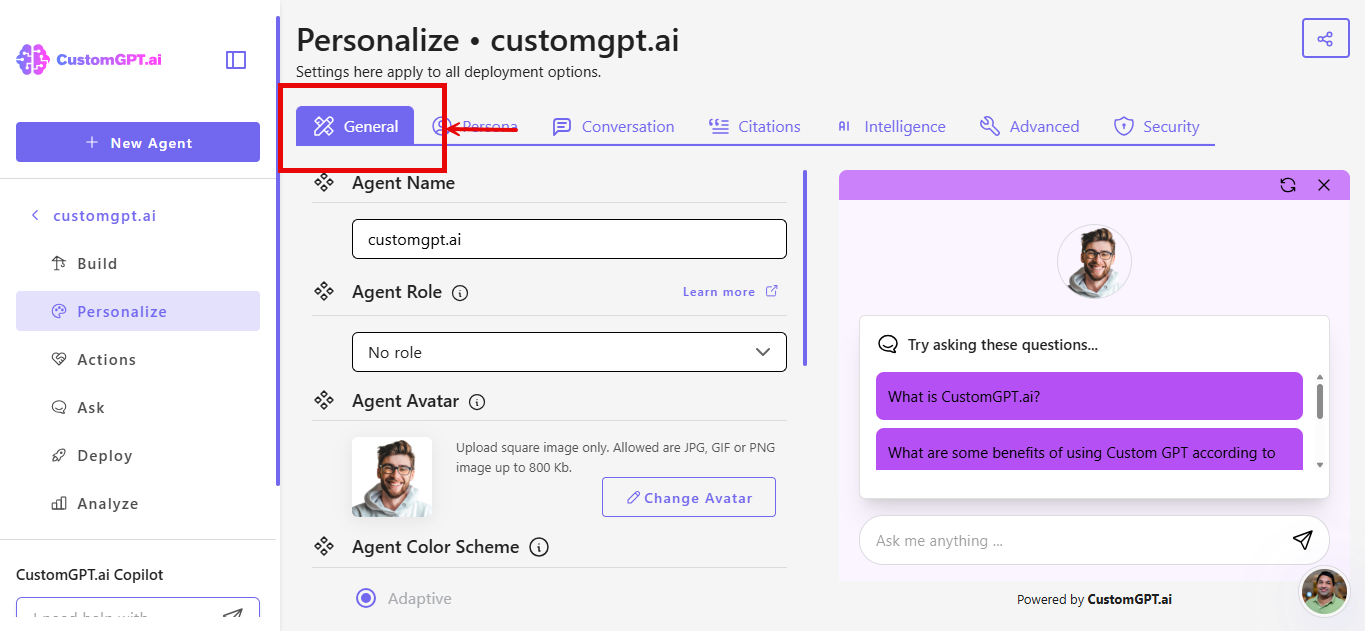Close the chat preview with the X icon
This screenshot has width=1365, height=631.
point(1324,185)
